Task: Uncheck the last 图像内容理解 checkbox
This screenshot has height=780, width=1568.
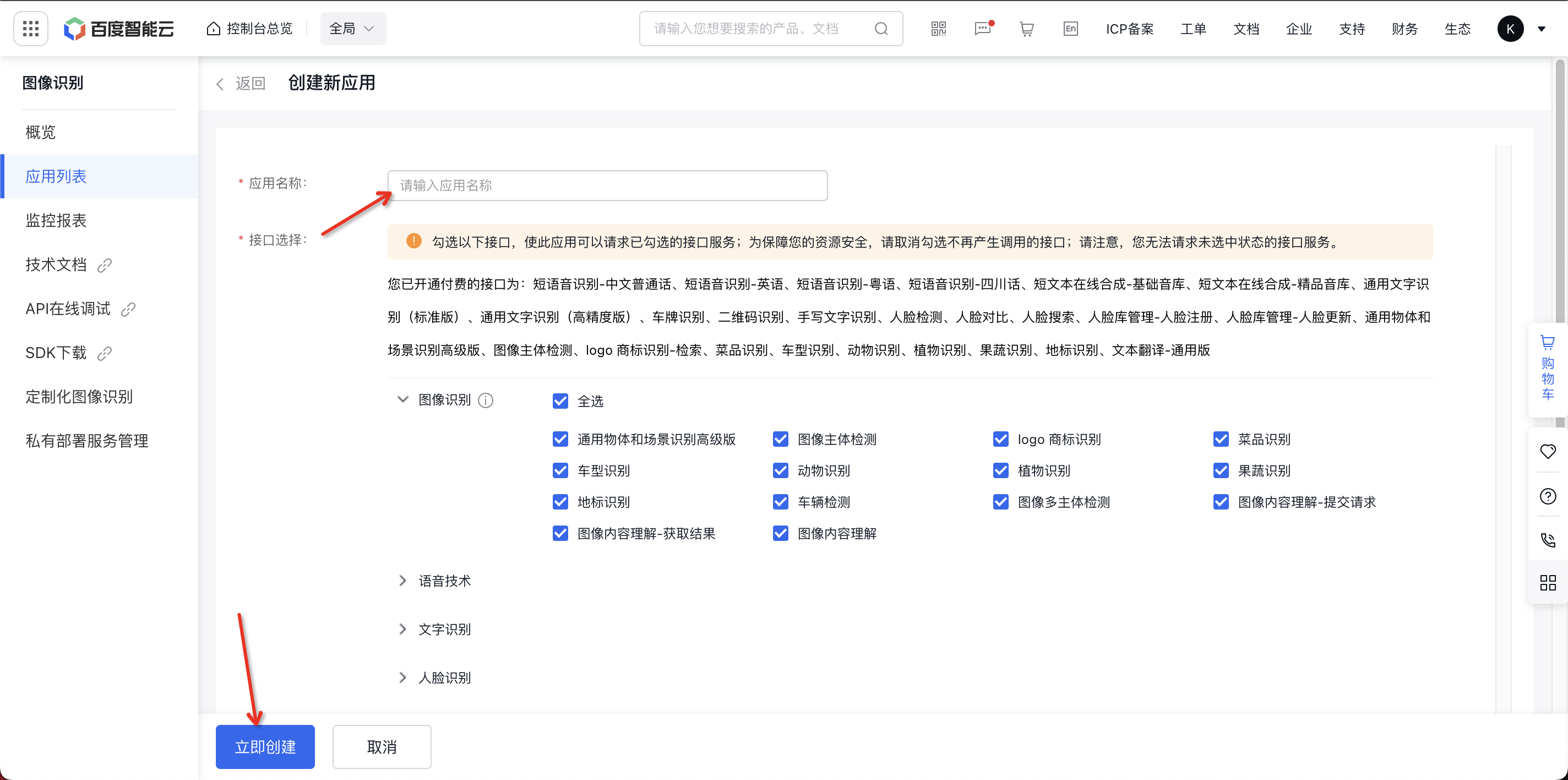Action: pos(780,533)
